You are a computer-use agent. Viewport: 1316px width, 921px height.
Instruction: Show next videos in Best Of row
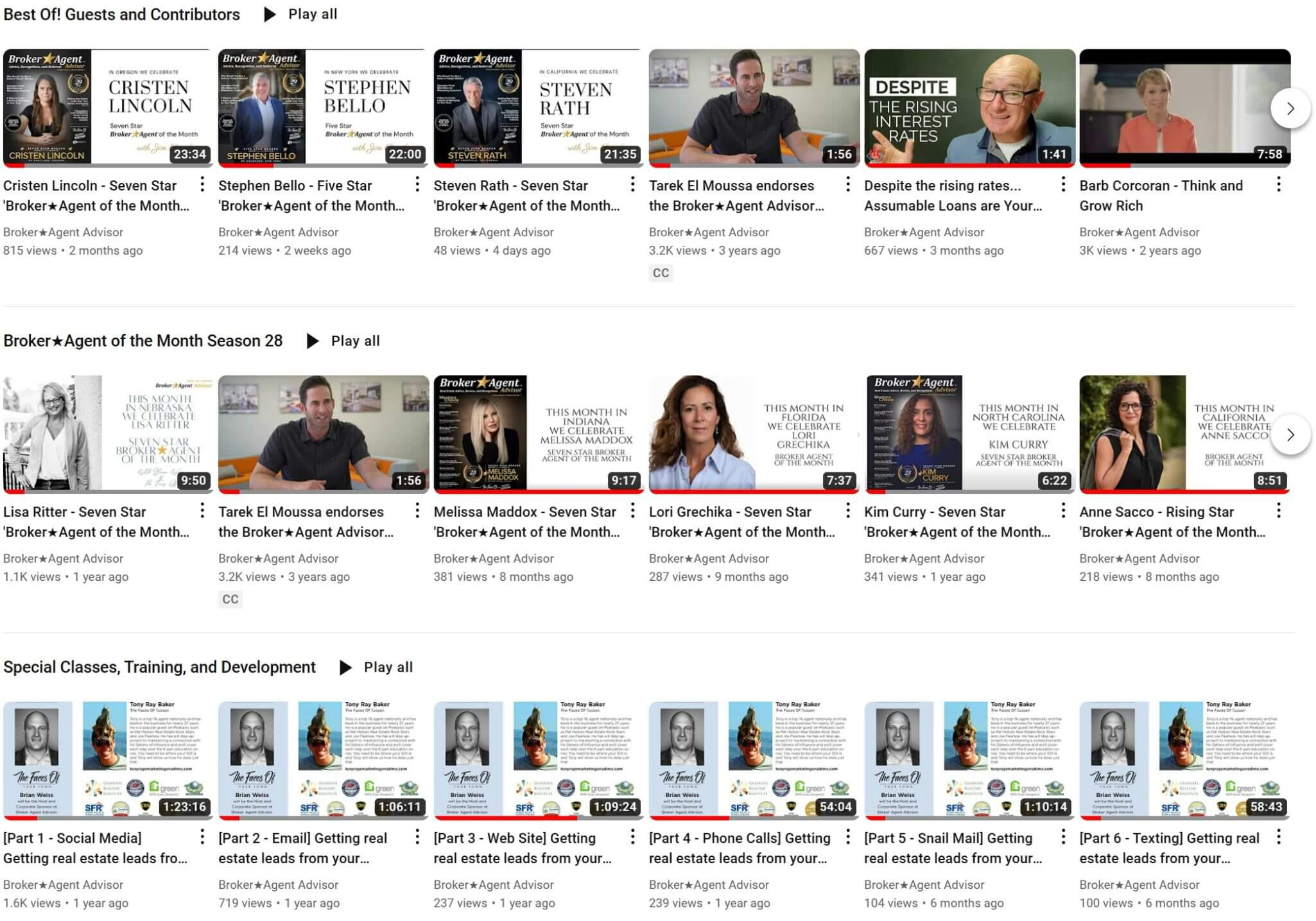click(x=1290, y=108)
